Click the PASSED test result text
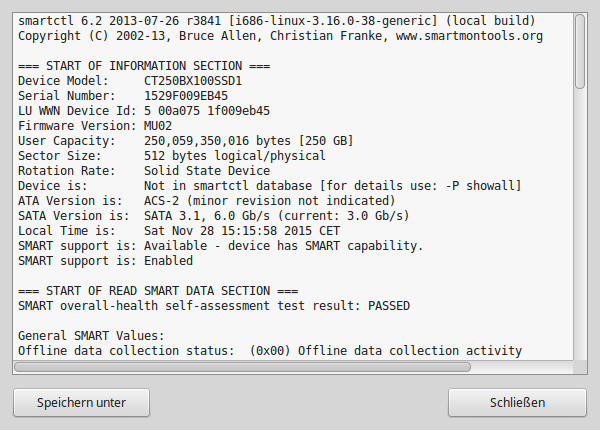 (389, 306)
